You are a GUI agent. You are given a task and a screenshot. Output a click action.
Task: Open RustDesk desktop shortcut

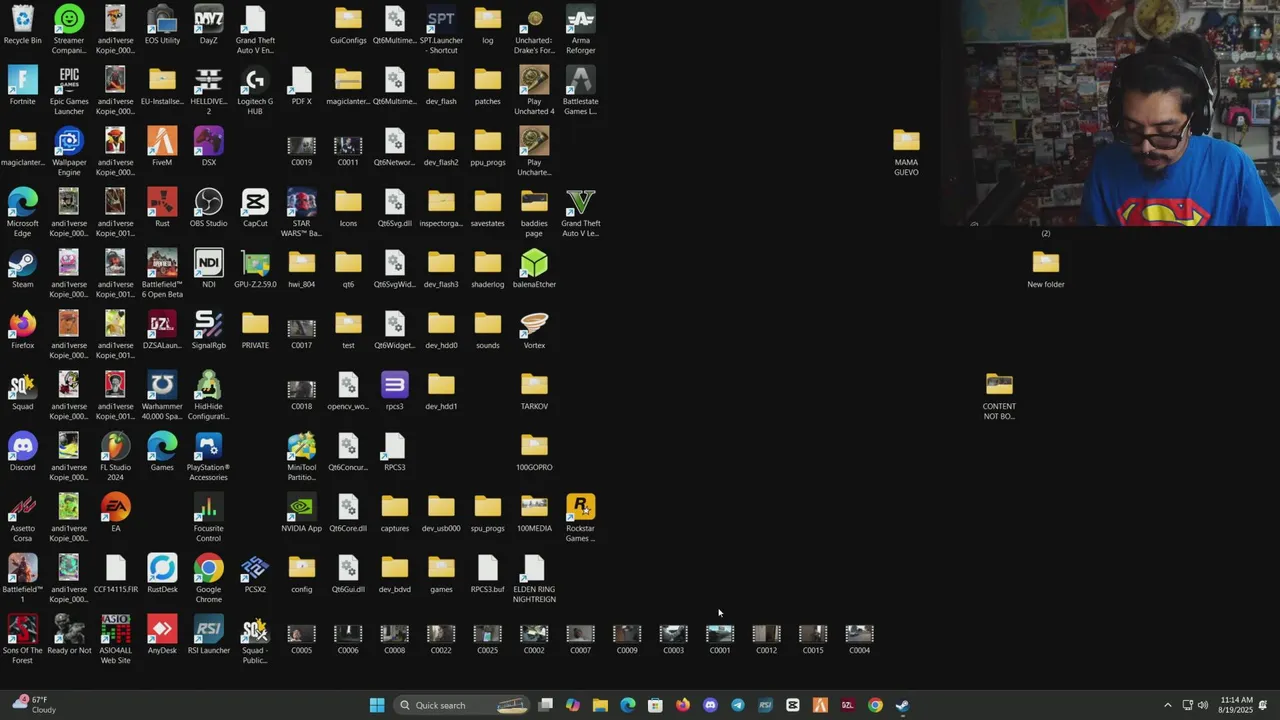(x=162, y=574)
